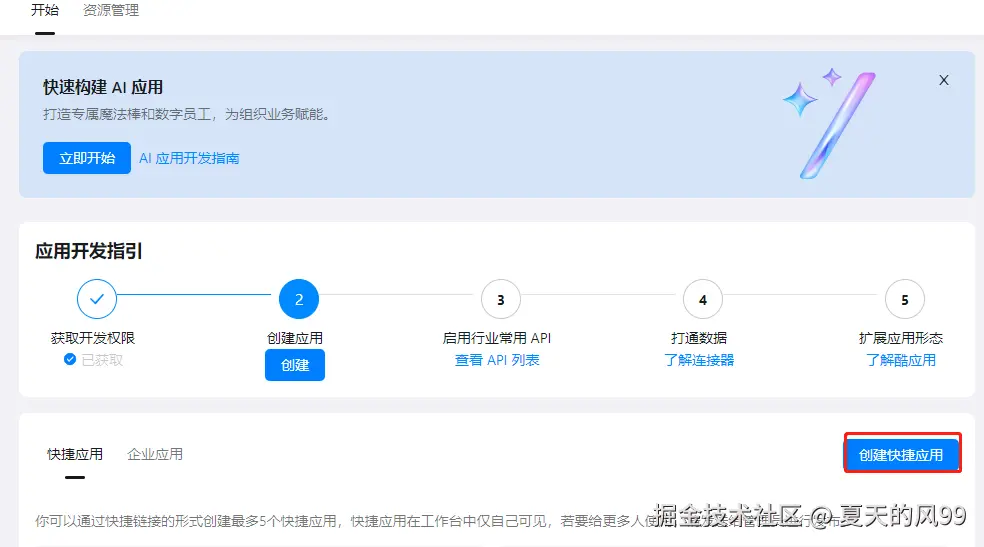This screenshot has width=984, height=547.
Task: Click the 启用行业常用 API label
Action: pos(497,338)
